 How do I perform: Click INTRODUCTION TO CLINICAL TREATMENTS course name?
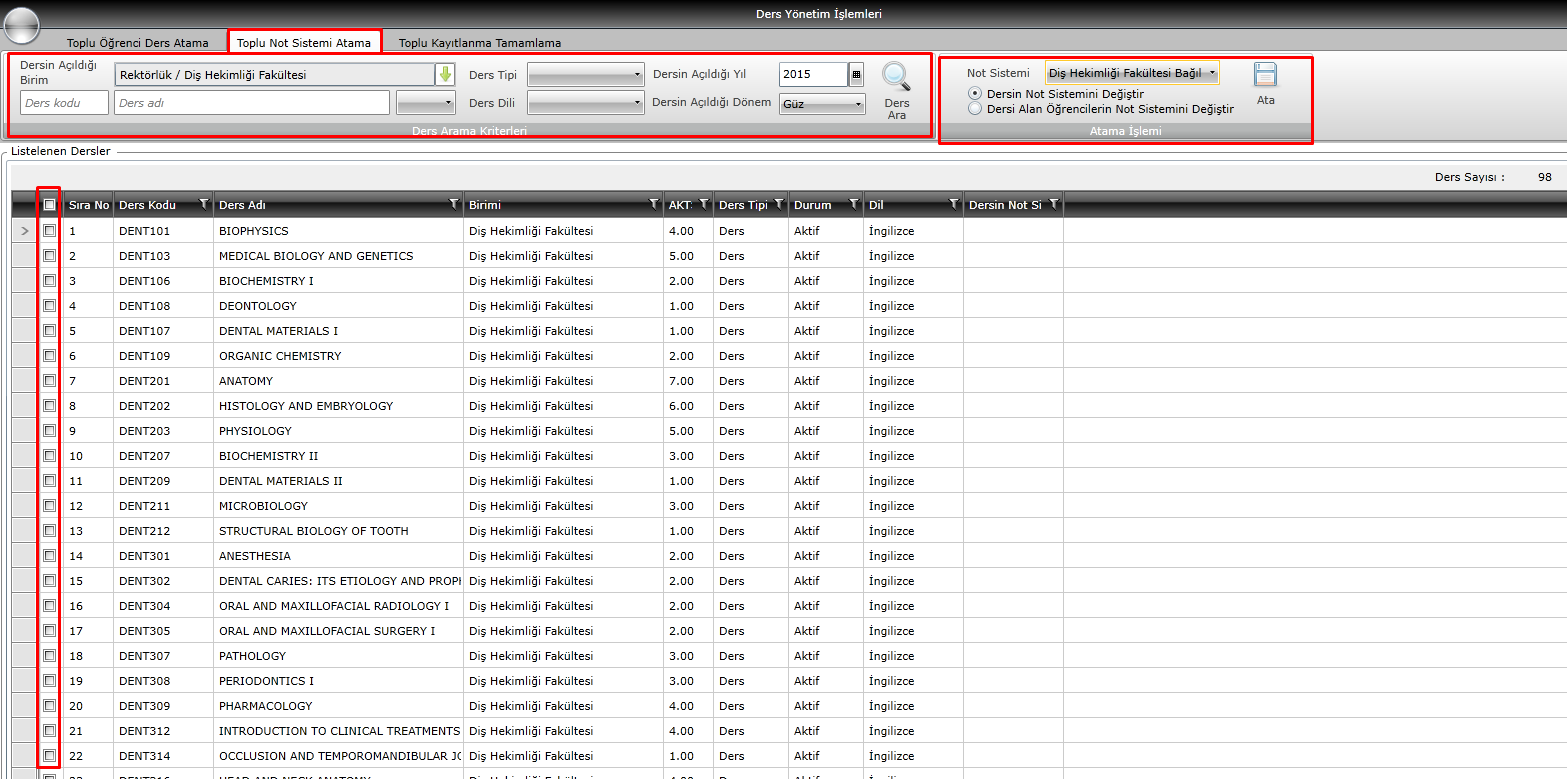point(340,731)
